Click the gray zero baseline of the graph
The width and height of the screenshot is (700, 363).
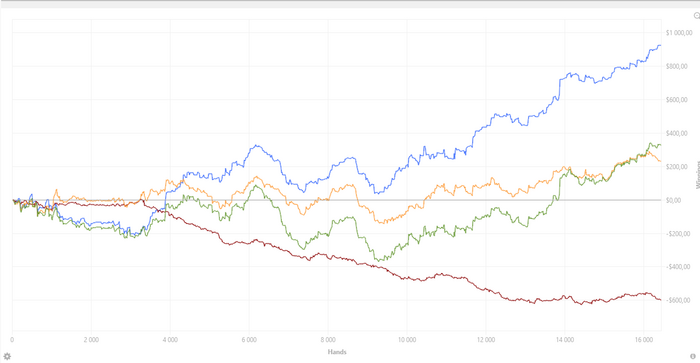[x=337, y=200]
